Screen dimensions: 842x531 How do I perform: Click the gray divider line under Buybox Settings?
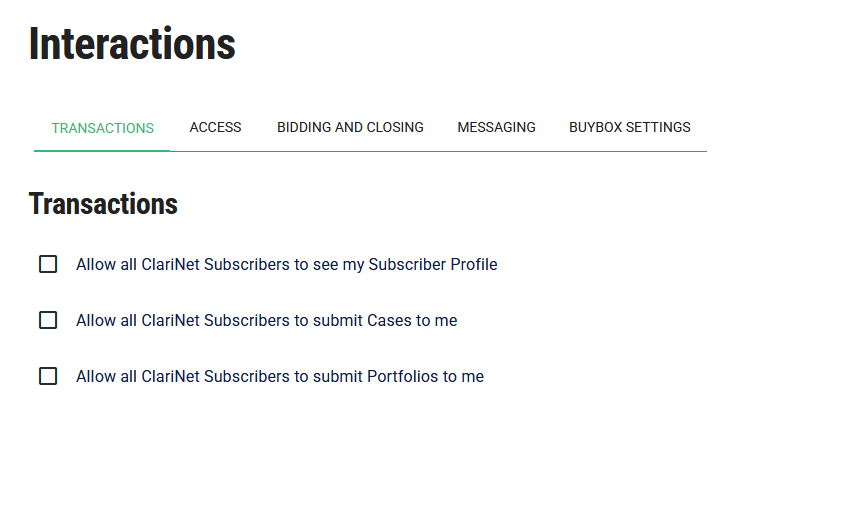(x=629, y=151)
